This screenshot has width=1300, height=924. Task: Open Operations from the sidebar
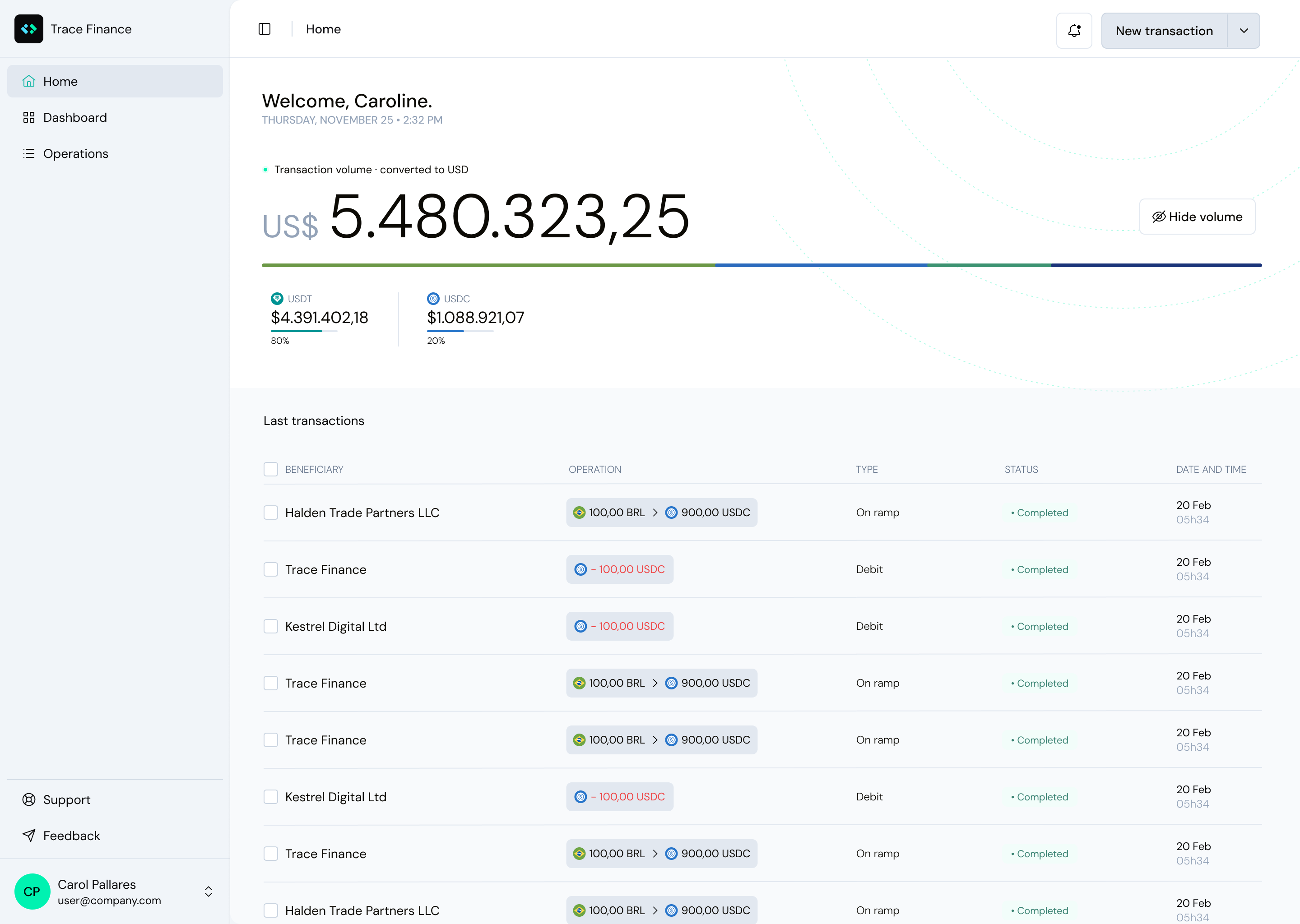(x=115, y=153)
